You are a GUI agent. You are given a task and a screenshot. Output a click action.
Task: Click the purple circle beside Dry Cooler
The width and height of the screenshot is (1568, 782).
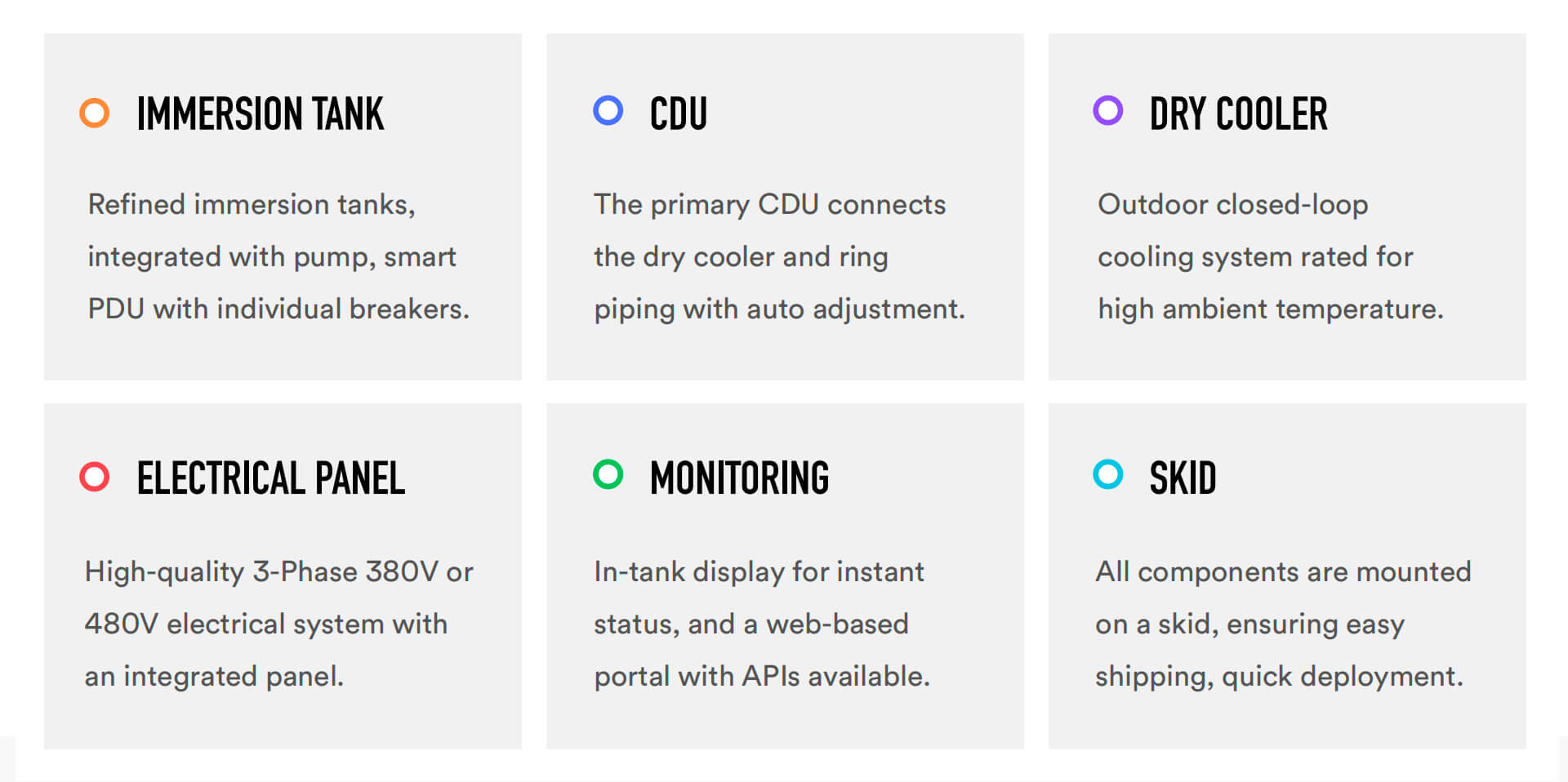pos(1107,110)
